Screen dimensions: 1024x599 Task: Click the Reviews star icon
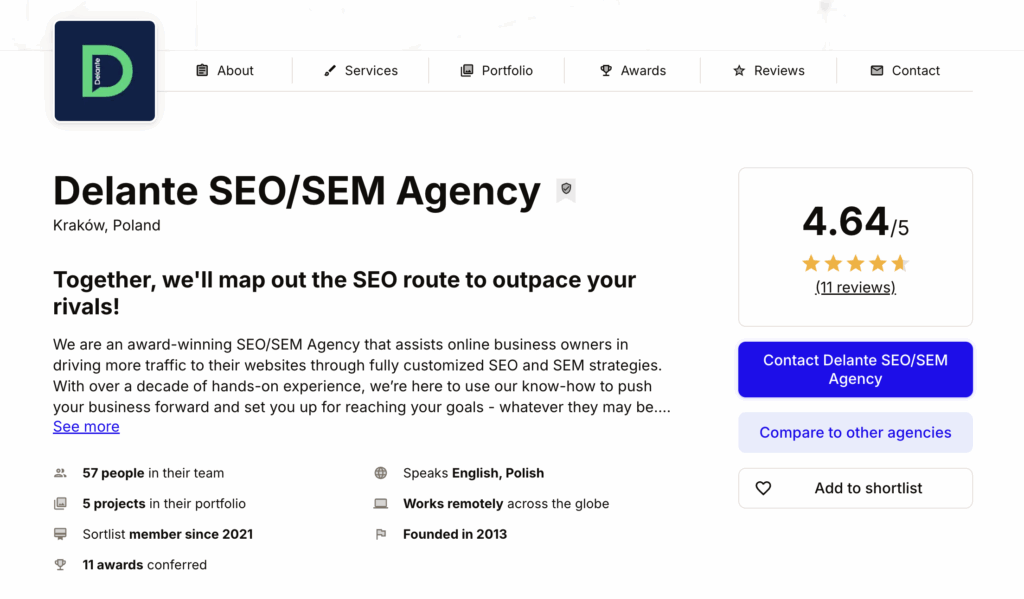pos(739,71)
